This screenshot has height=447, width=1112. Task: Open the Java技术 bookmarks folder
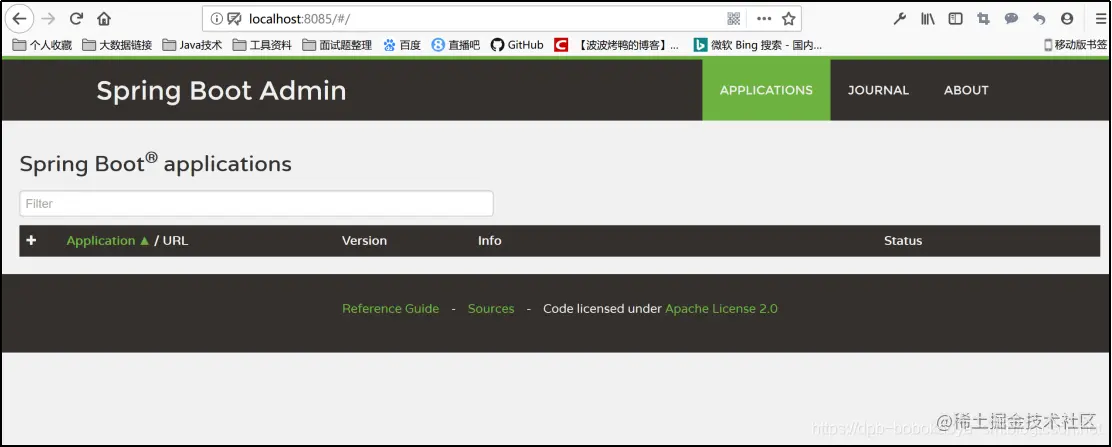[x=192, y=45]
